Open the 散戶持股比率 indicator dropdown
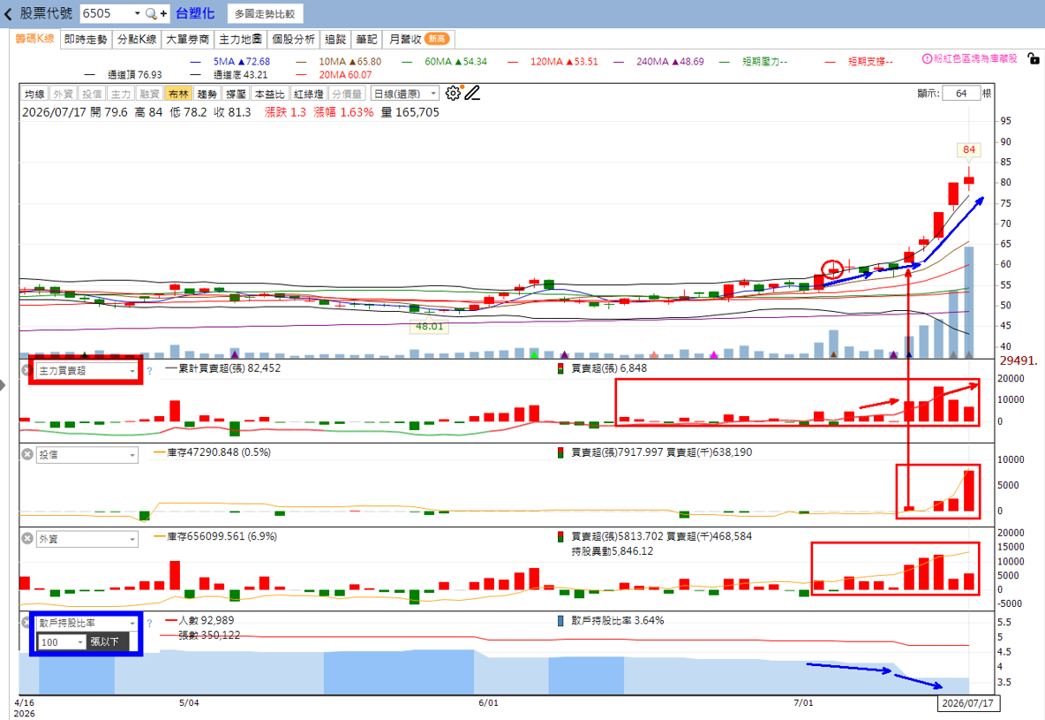This screenshot has width=1045, height=720. tap(87, 623)
